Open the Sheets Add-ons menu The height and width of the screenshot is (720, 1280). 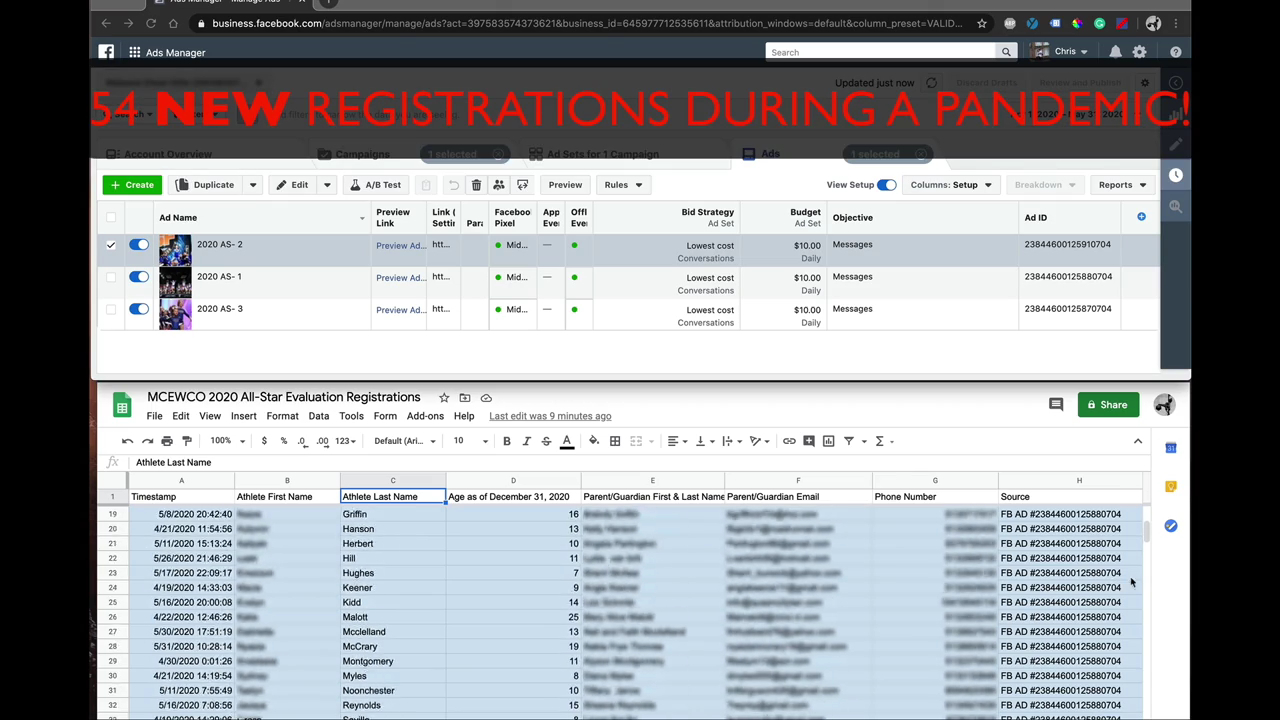tap(425, 416)
